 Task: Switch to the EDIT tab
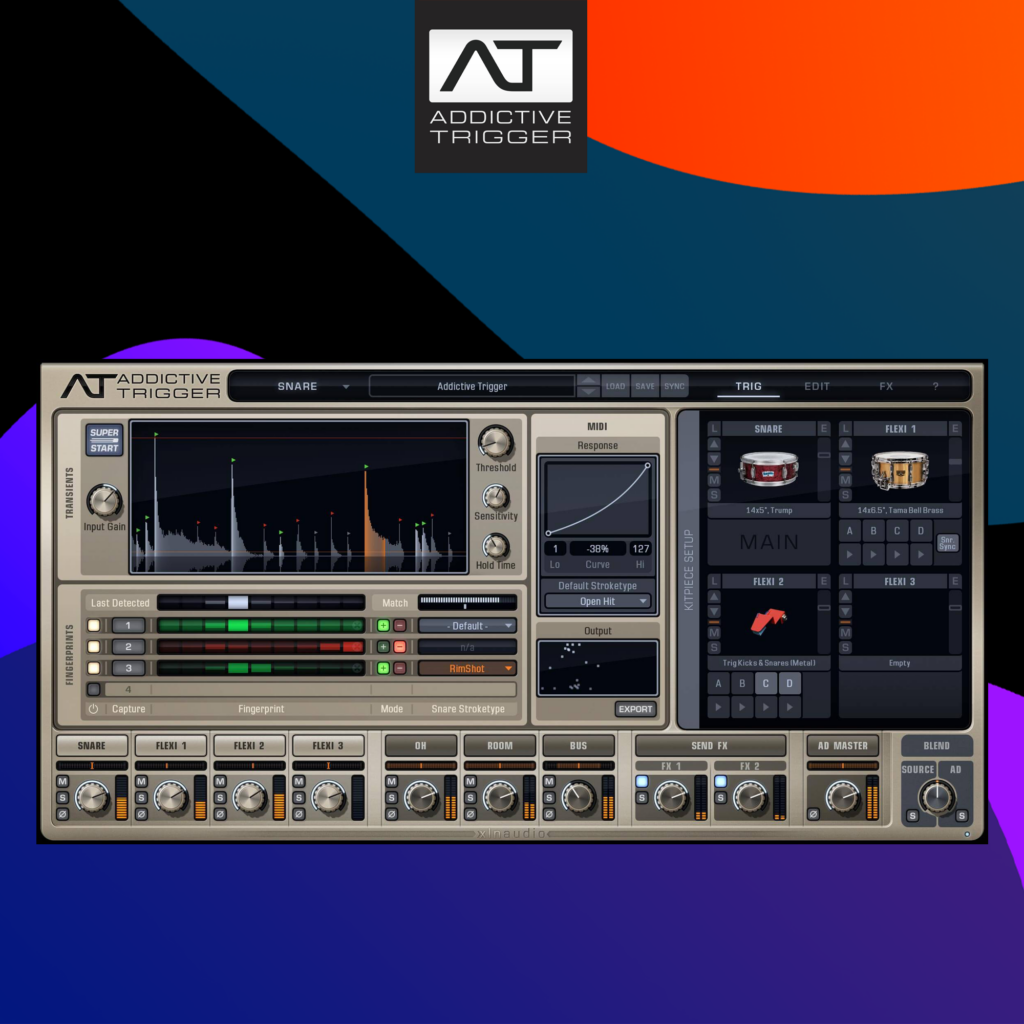pos(817,386)
